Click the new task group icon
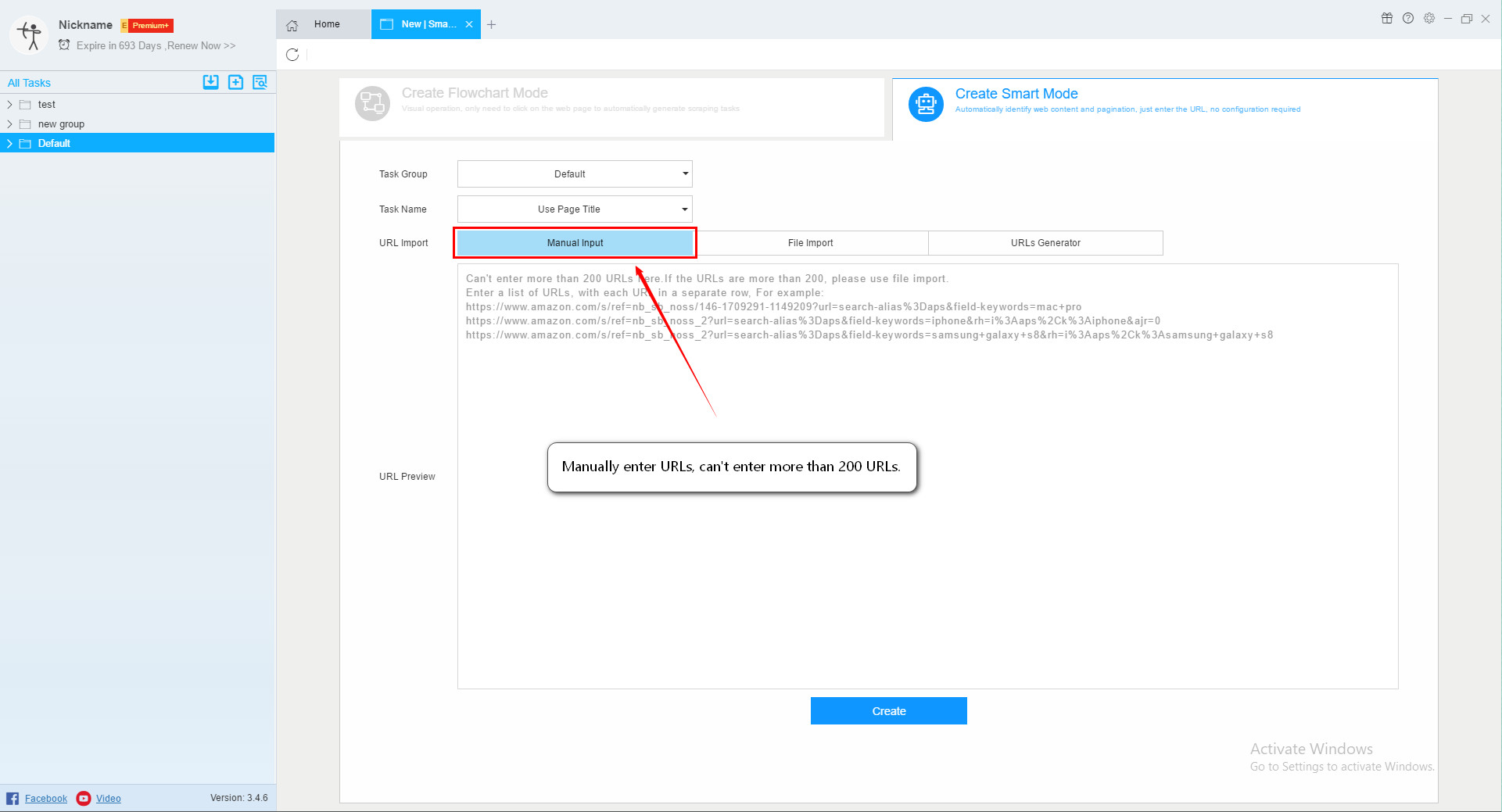1502x812 pixels. (x=235, y=82)
